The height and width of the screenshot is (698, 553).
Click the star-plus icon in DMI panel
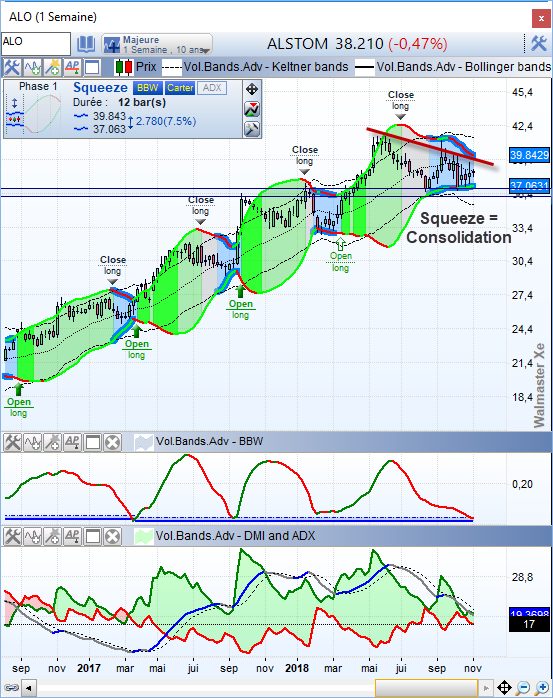[53, 536]
